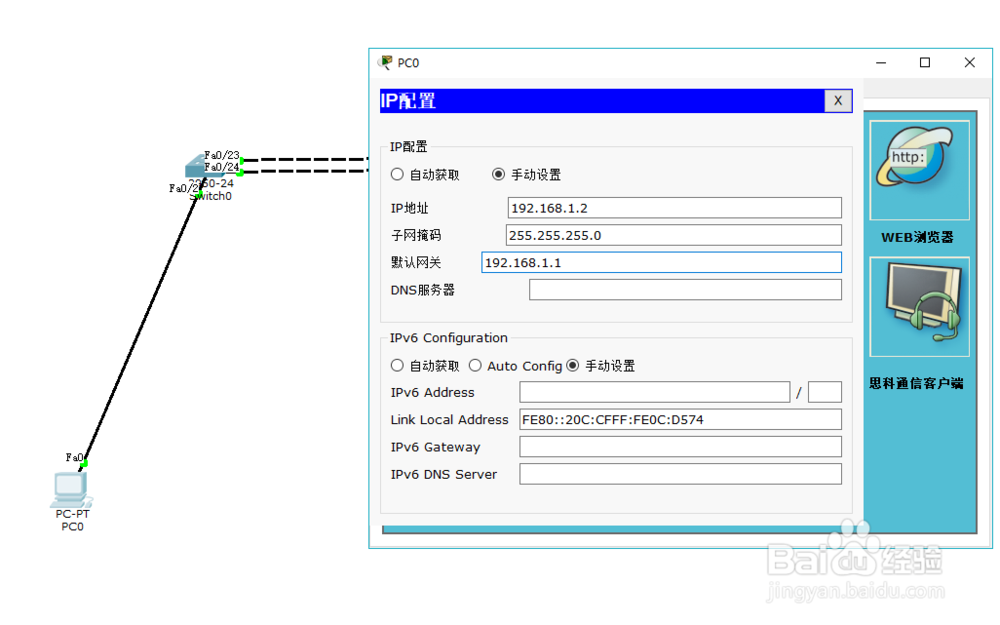
Task: Open the 思科通信客户端 headset icon
Action: 919,307
